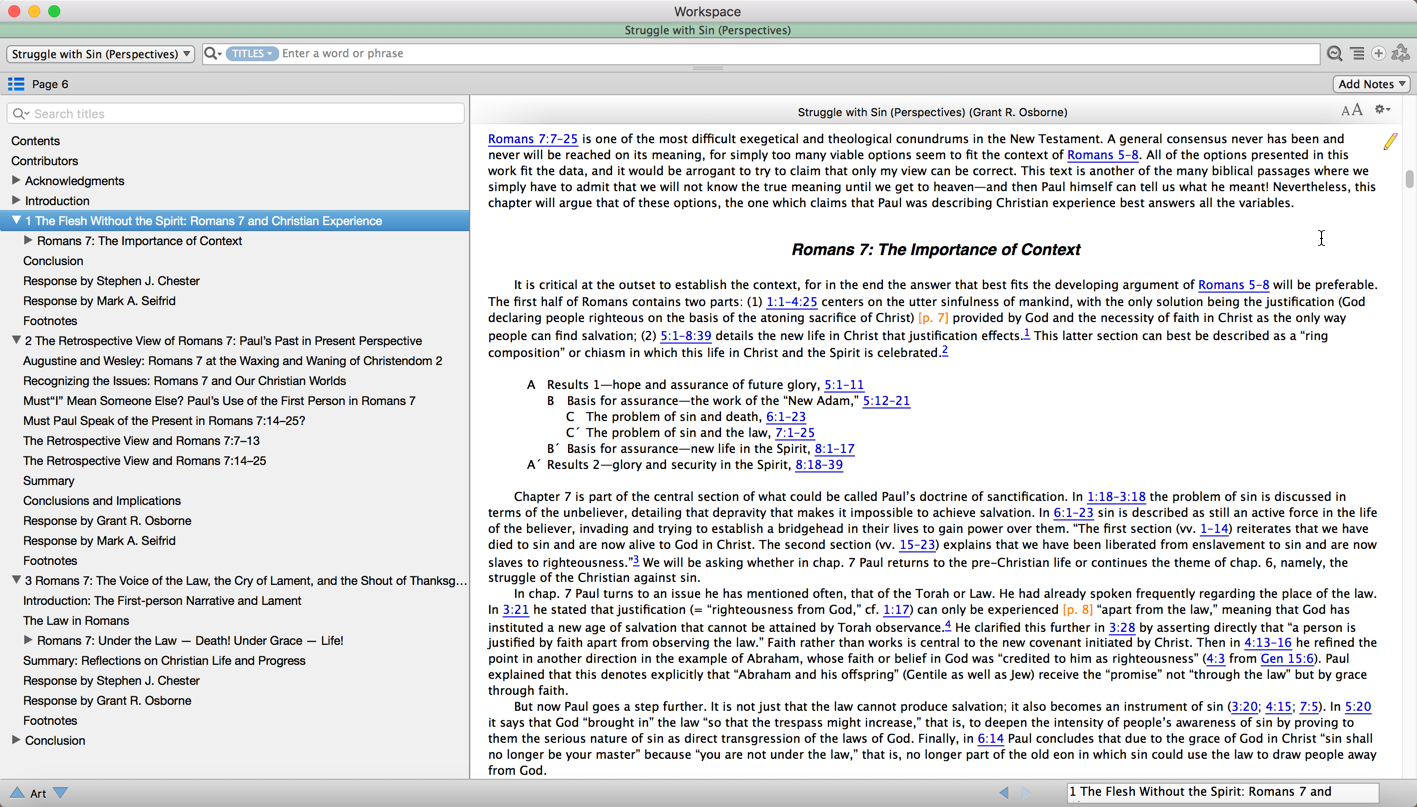This screenshot has width=1417, height=807.
Task: Click magnifier icon in Search titles field
Action: click(21, 114)
